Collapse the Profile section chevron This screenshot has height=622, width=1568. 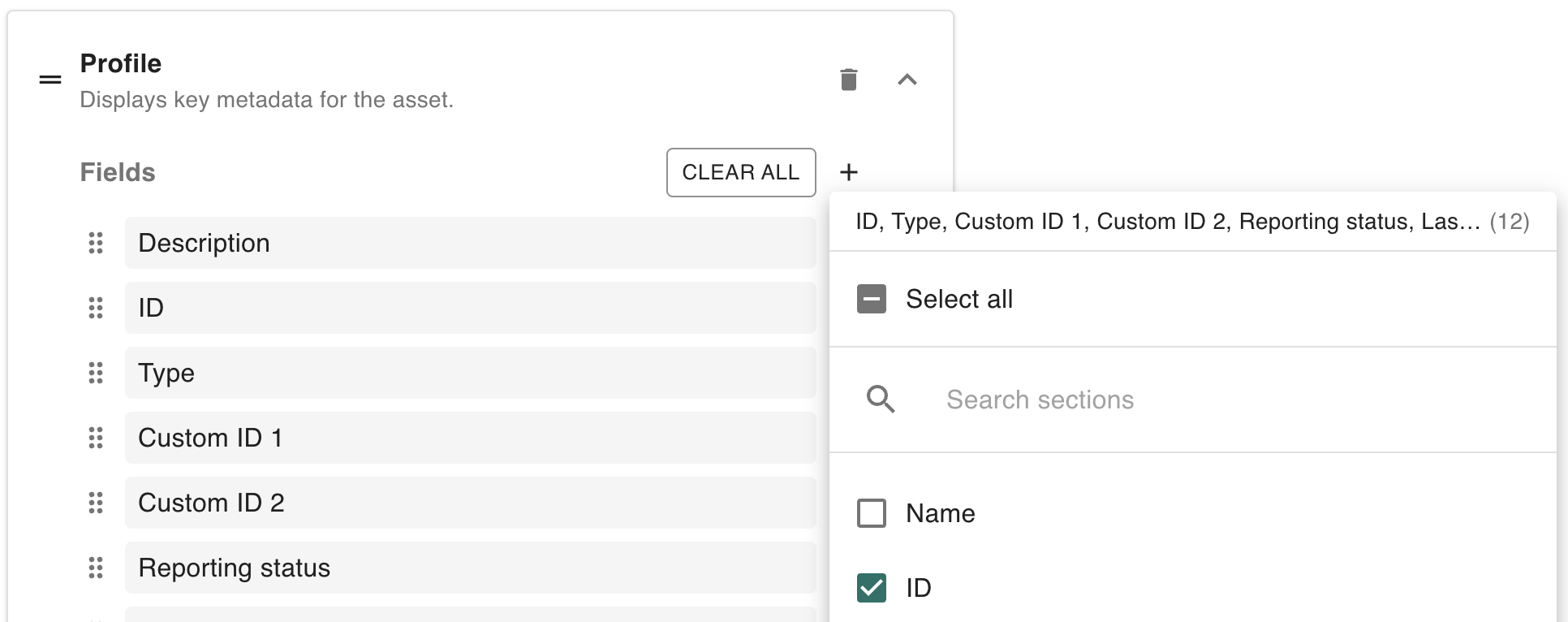pos(907,80)
